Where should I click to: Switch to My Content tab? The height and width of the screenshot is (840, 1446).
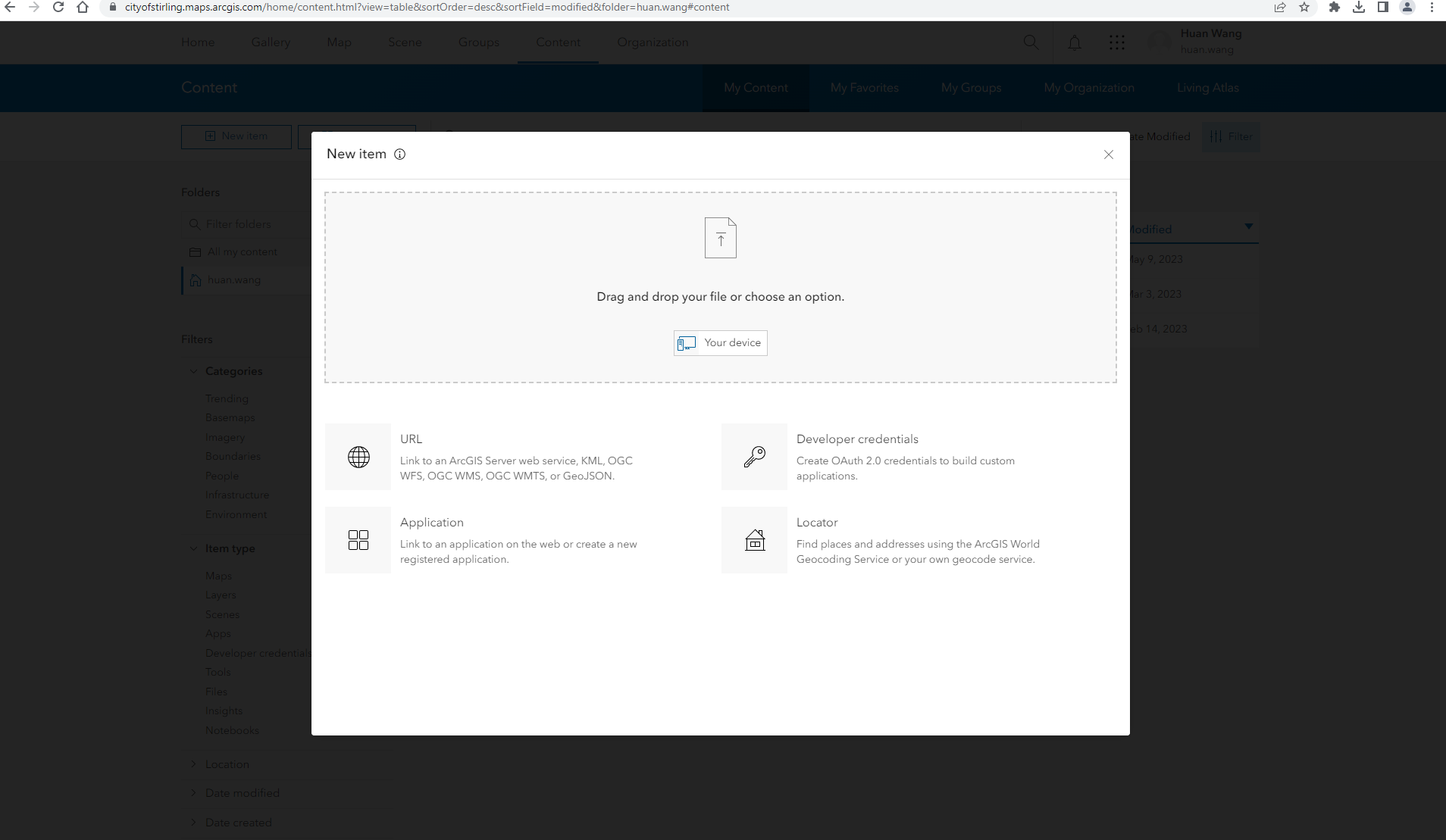point(756,88)
